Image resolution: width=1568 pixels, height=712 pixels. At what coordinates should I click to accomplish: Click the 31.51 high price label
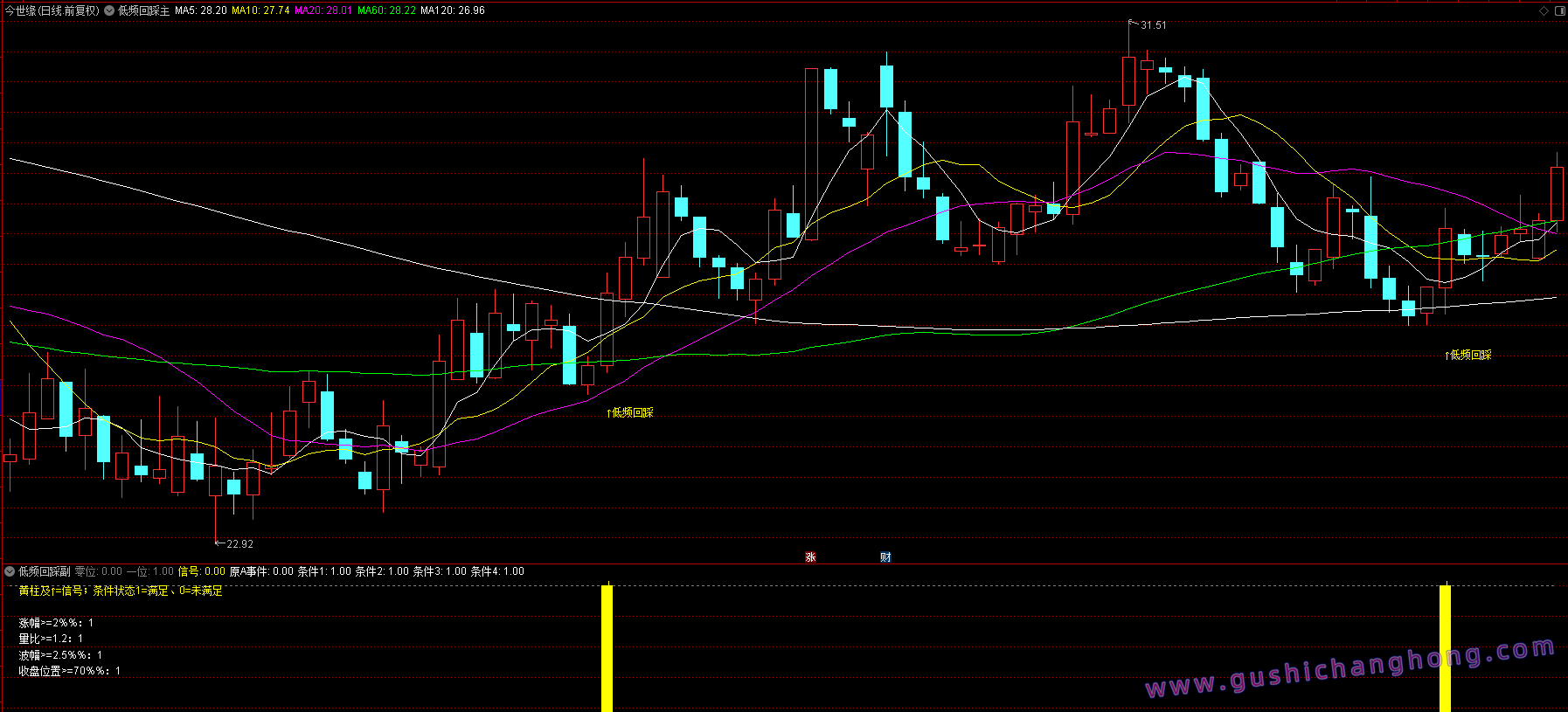coord(1153,25)
